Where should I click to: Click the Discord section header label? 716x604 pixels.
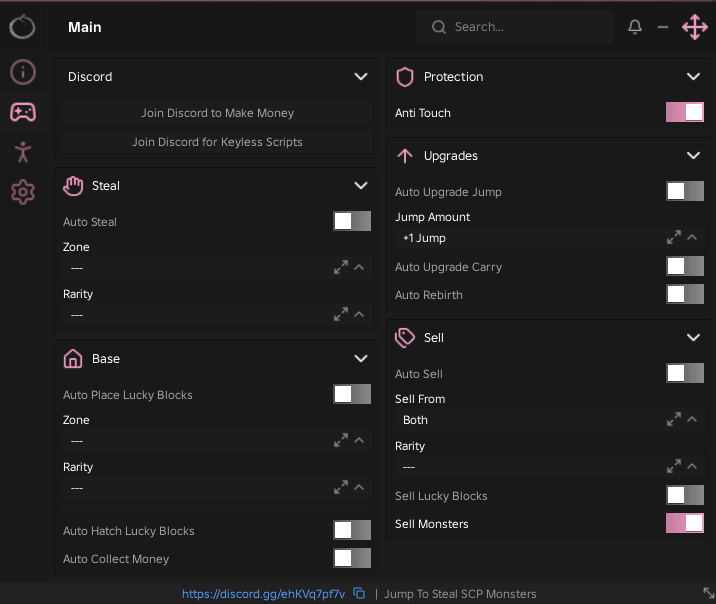tap(90, 77)
